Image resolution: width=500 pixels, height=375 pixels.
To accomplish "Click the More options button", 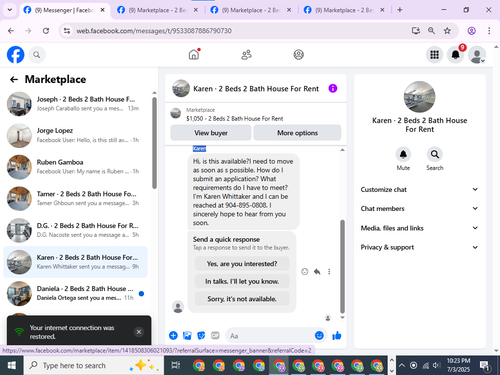I will [297, 133].
